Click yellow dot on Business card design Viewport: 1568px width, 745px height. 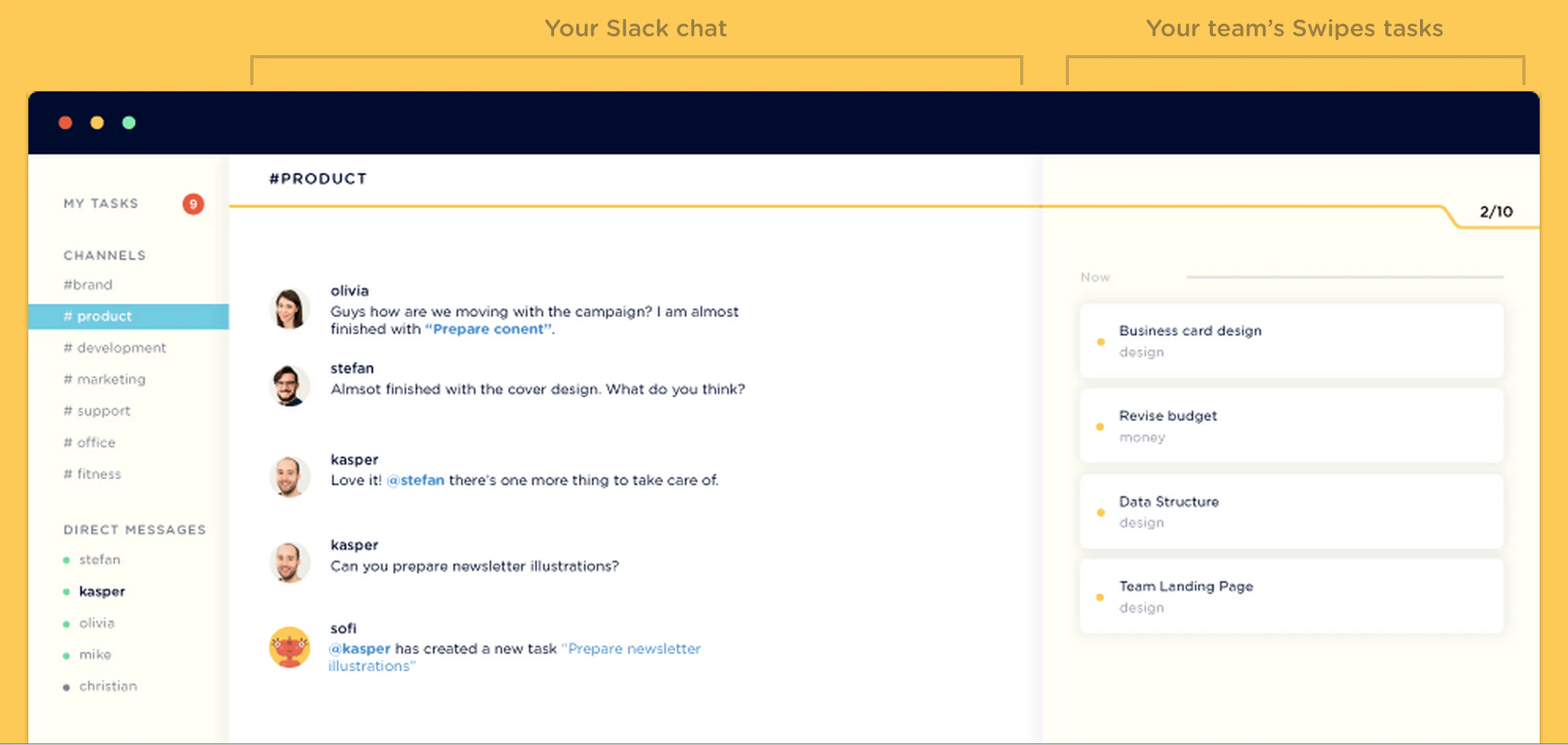[1100, 342]
